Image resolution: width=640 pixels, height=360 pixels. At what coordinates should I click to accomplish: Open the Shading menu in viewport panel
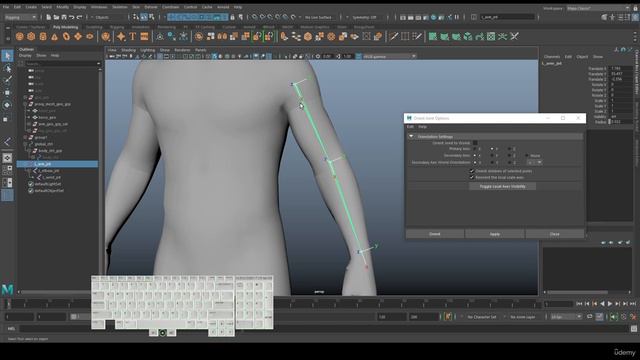click(129, 50)
